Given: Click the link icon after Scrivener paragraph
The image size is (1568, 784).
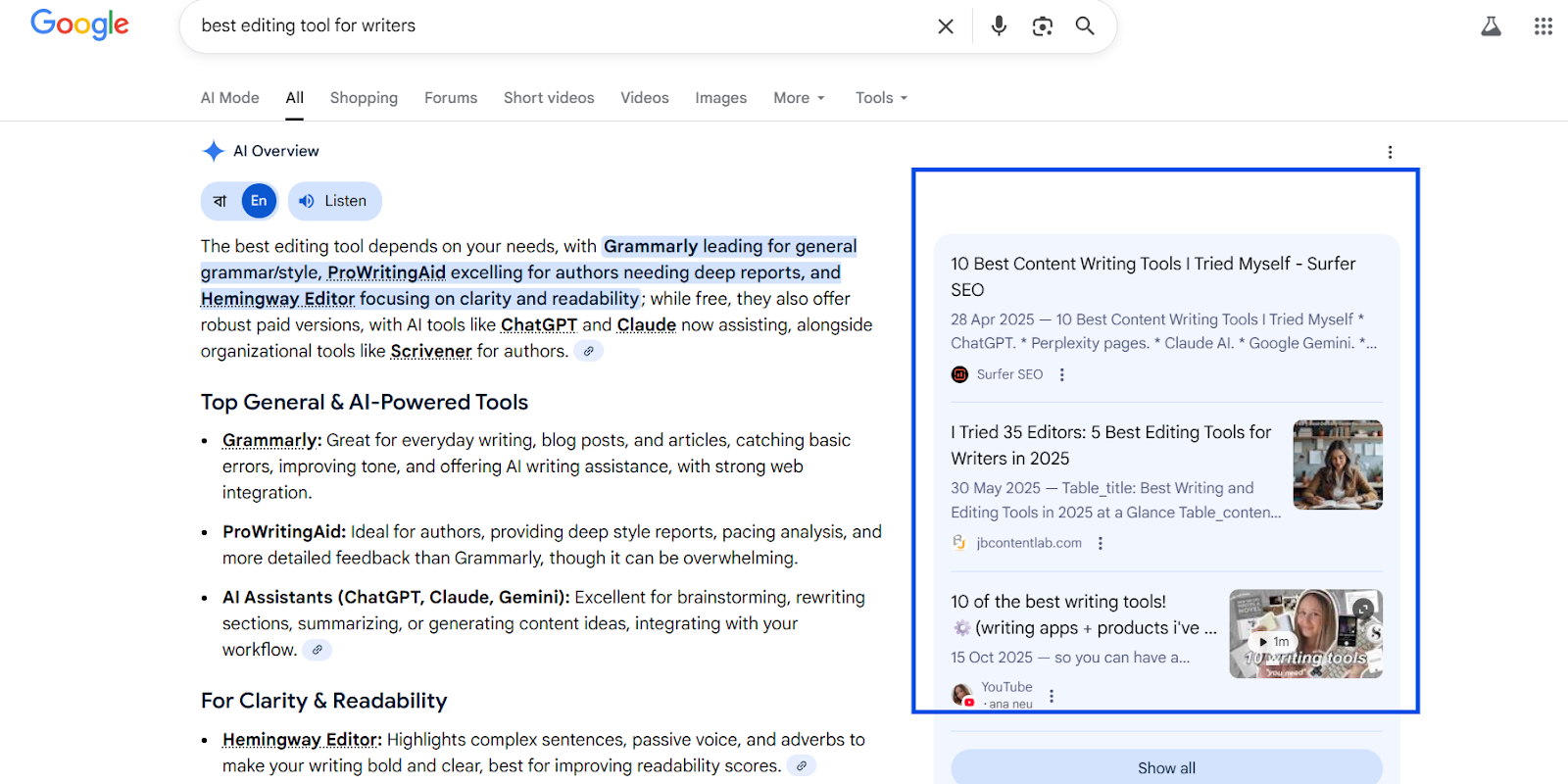Looking at the screenshot, I should click(x=588, y=351).
